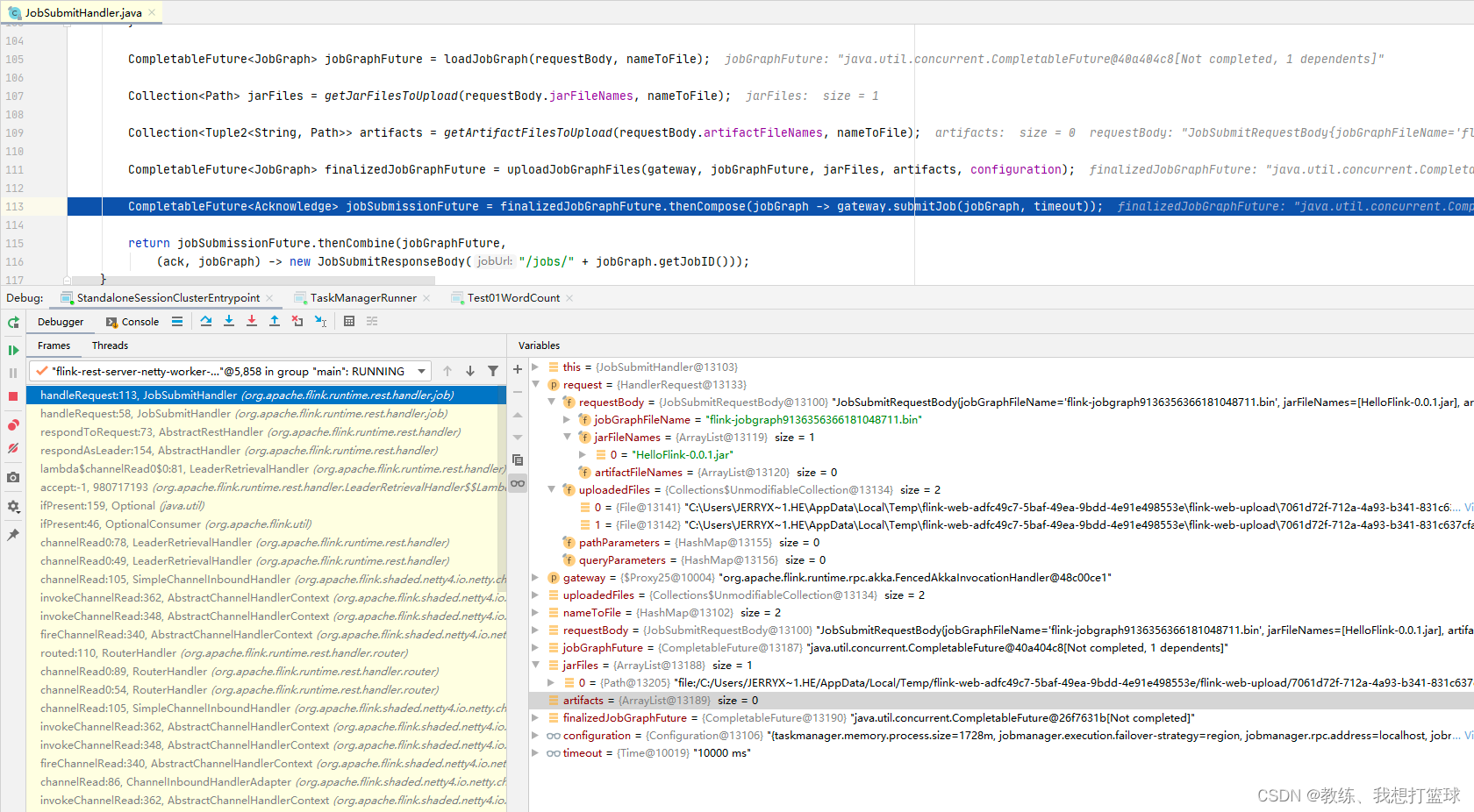Take a thread dump with camera icon
This screenshot has width=1474, height=812.
(13, 477)
